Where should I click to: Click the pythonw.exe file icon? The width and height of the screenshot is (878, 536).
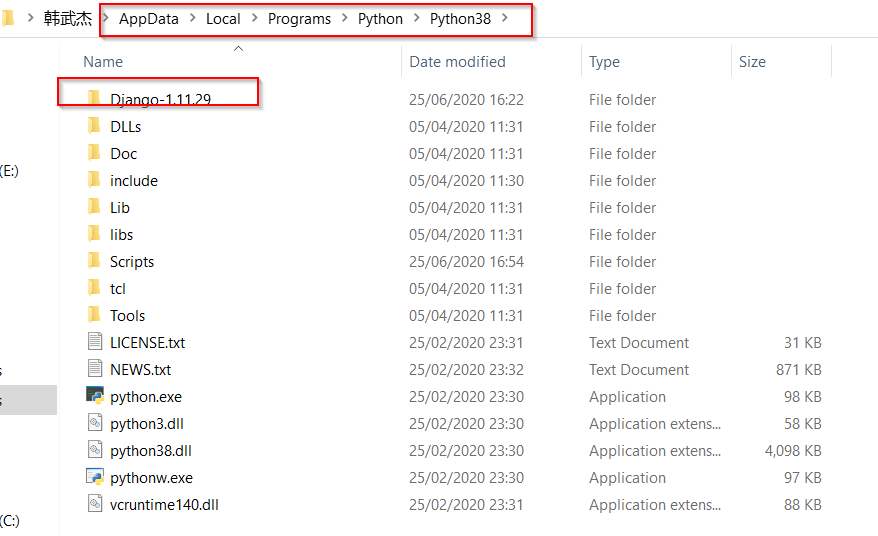(x=95, y=477)
